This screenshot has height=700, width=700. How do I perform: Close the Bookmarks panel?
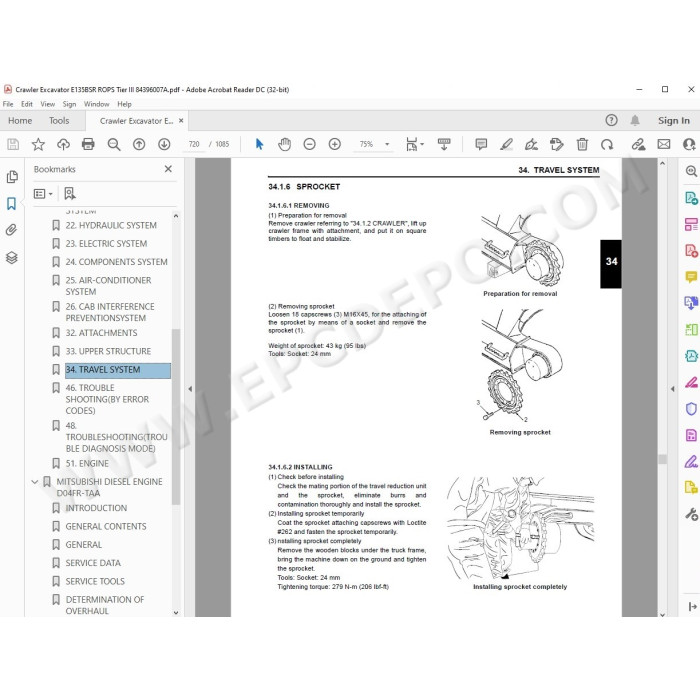click(168, 169)
